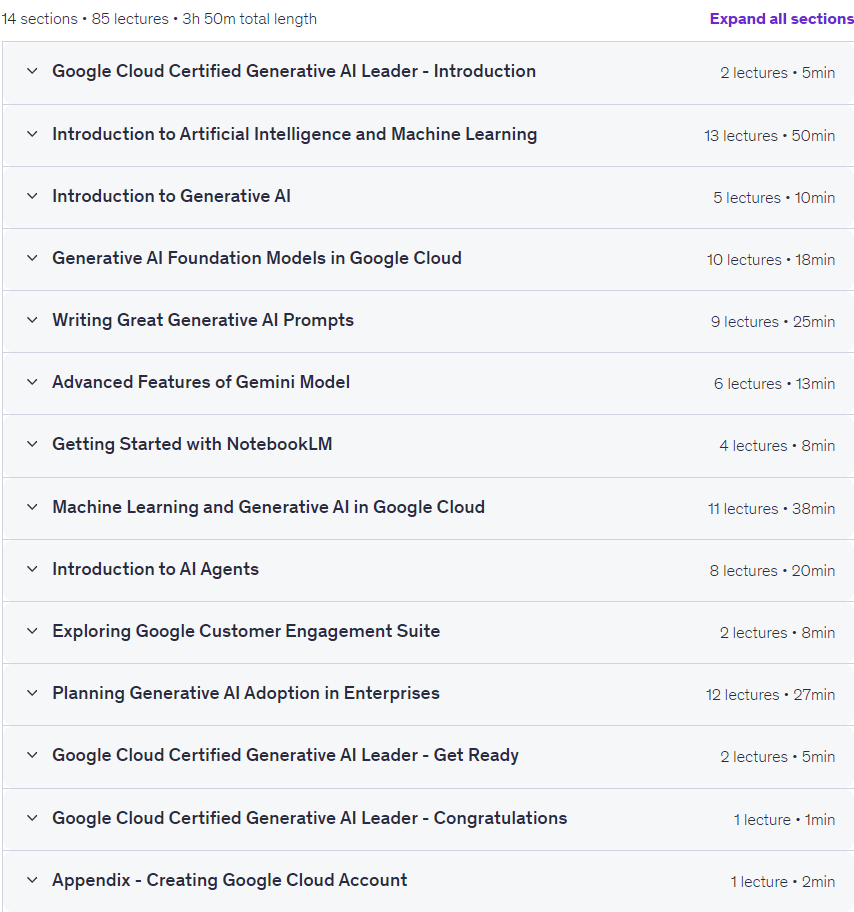Expand chevron beside Introduction to AI Agents
This screenshot has height=912, width=854.
pyautogui.click(x=33, y=569)
